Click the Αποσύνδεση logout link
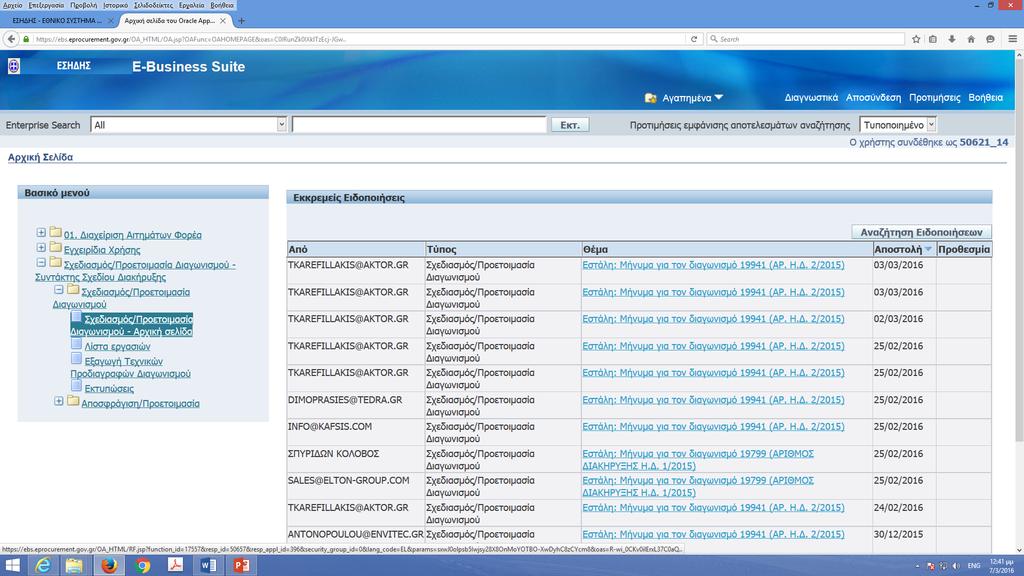This screenshot has height=576, width=1024. pyautogui.click(x=873, y=97)
